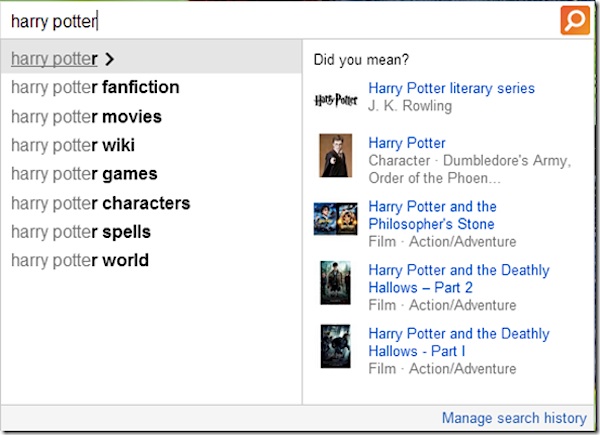Click into the search box containing harry potter
This screenshot has width=600, height=435.
coord(279,21)
